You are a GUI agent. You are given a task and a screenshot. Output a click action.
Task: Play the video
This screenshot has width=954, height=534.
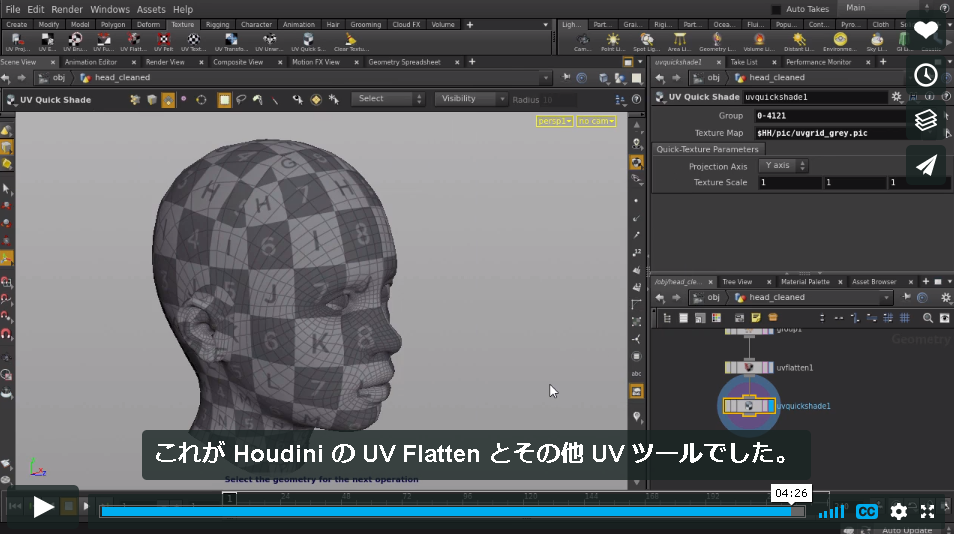(x=43, y=507)
